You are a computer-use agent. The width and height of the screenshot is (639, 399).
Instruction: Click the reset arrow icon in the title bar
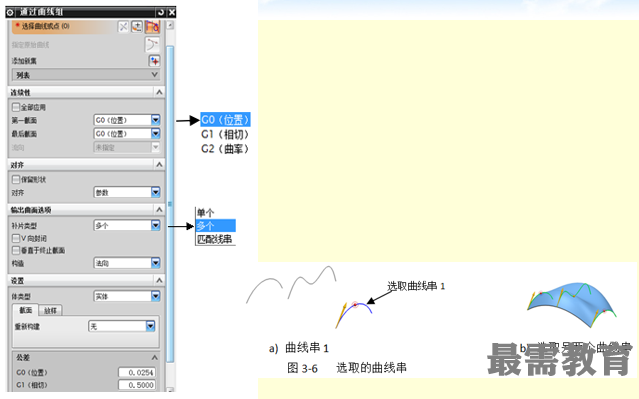pos(161,12)
